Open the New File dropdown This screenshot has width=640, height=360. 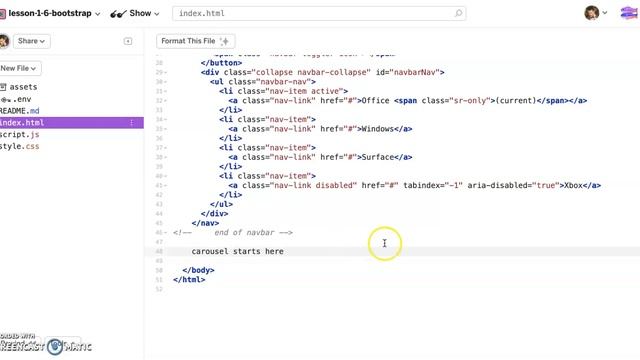pyautogui.click(x=19, y=68)
